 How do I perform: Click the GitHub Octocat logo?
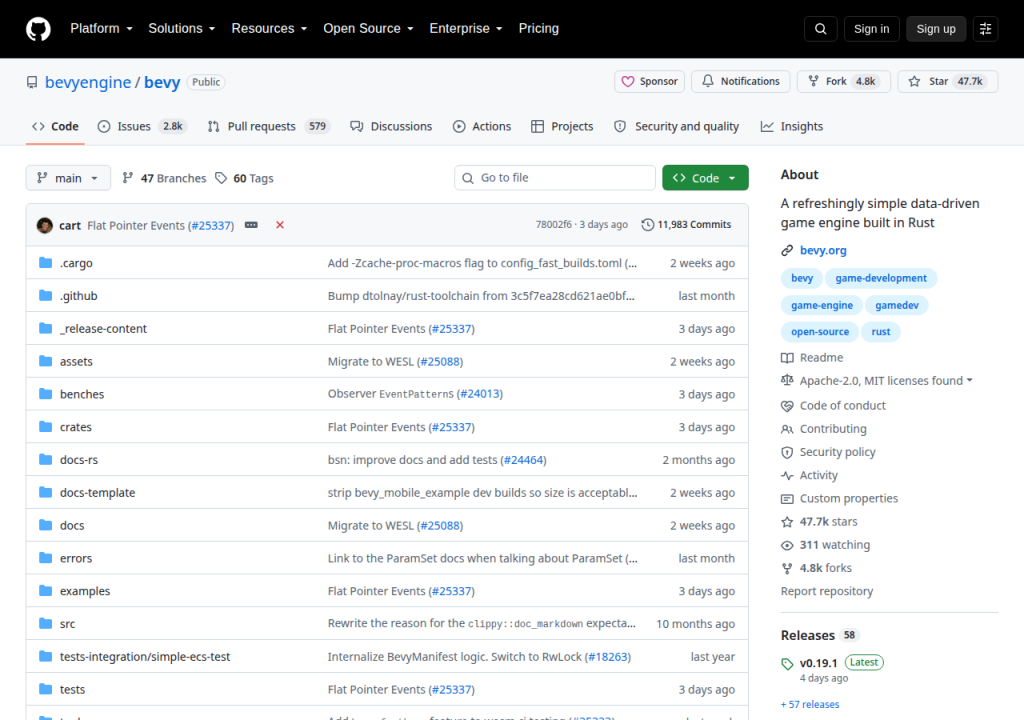tap(39, 29)
